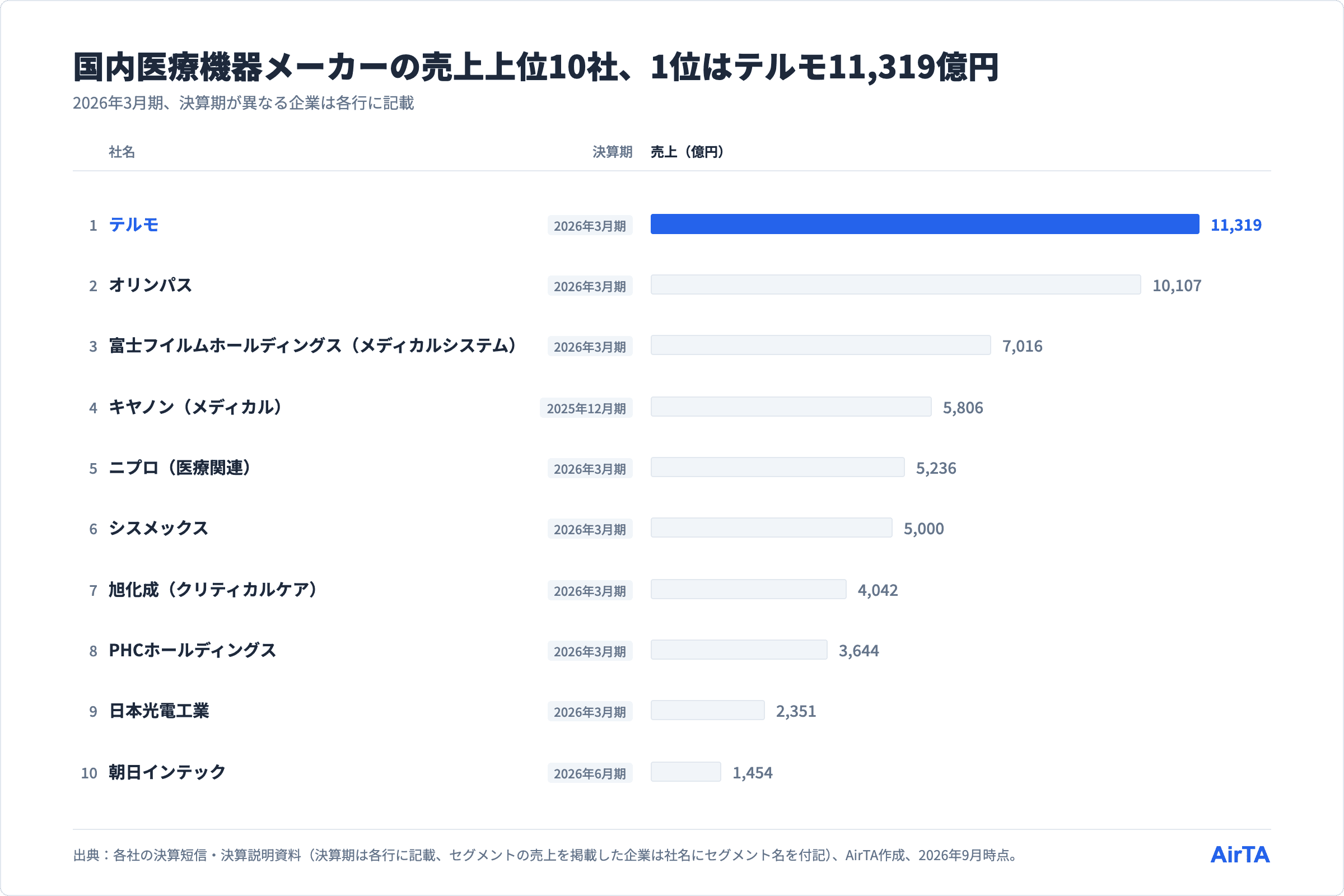
Task: Select the テルモ company name
Action: (x=134, y=225)
